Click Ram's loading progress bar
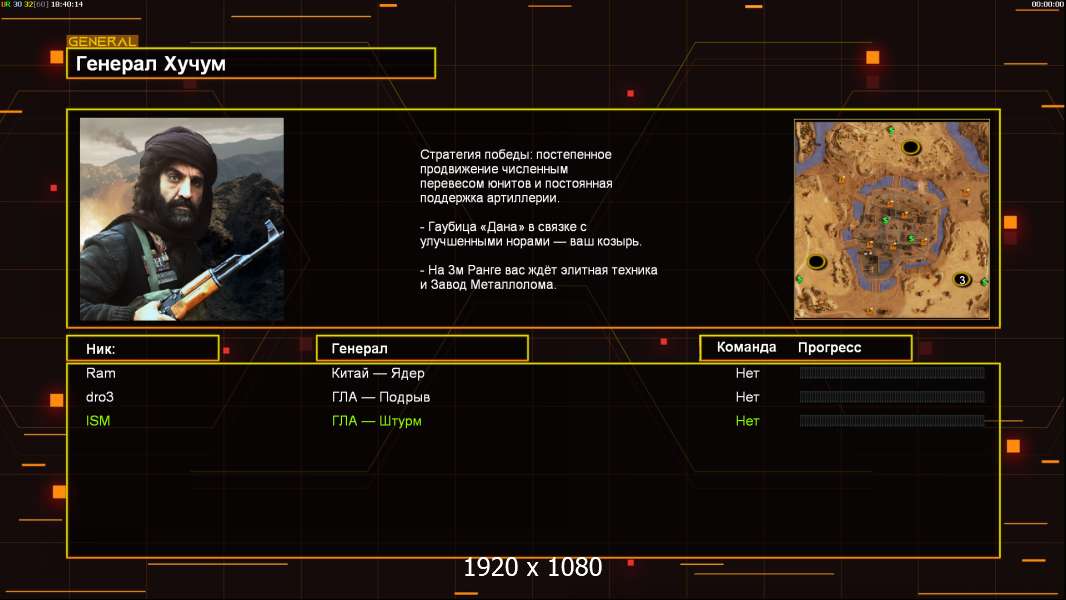 (x=892, y=372)
